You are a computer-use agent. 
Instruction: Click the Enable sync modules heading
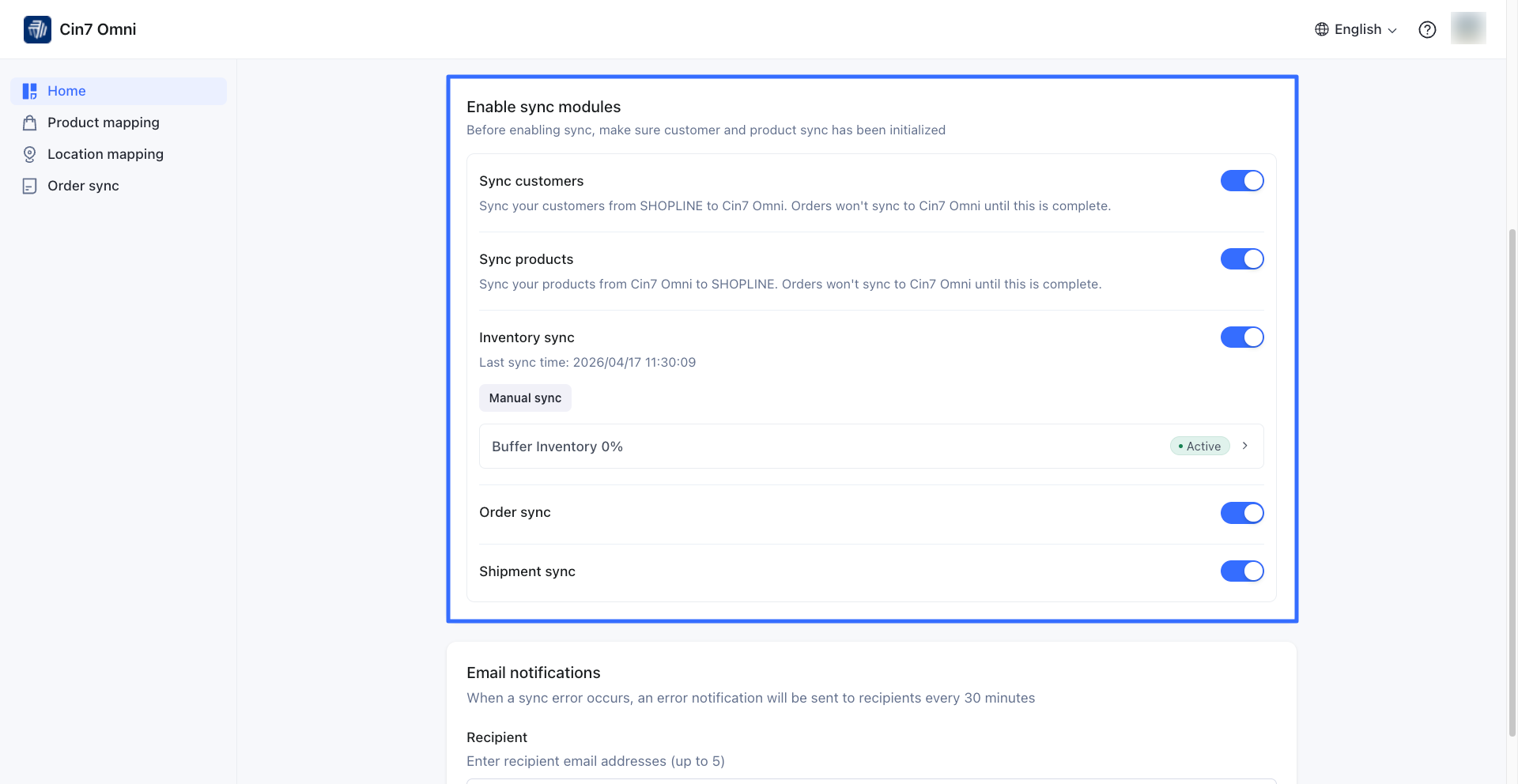pyautogui.click(x=544, y=107)
